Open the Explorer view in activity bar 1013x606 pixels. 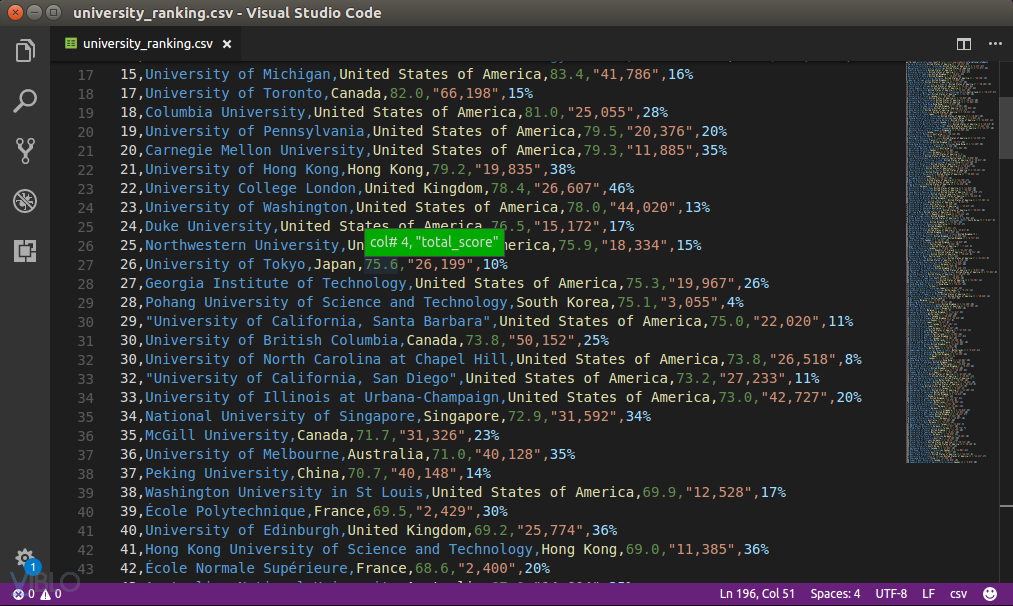click(25, 50)
